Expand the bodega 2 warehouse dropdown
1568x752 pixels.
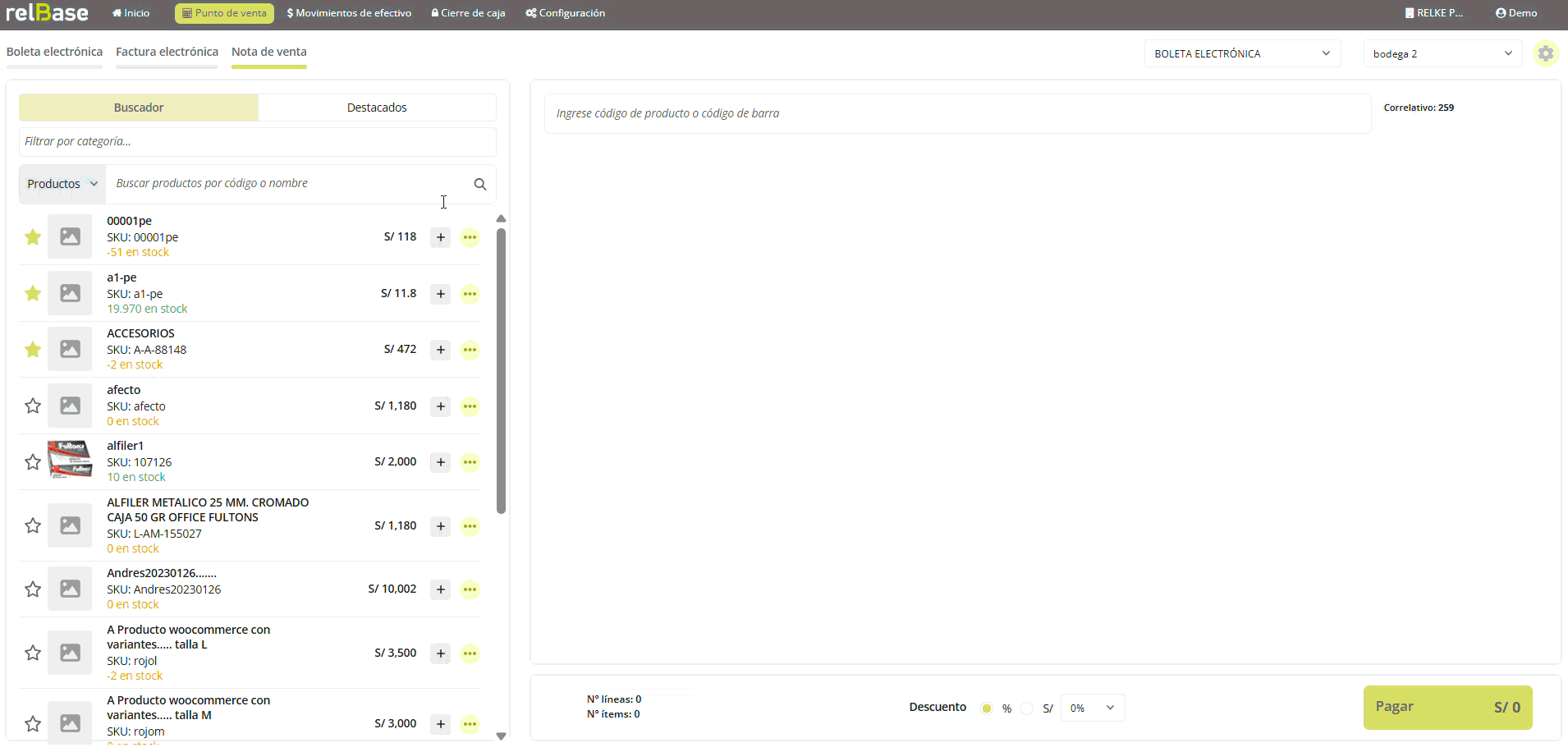coord(1442,53)
